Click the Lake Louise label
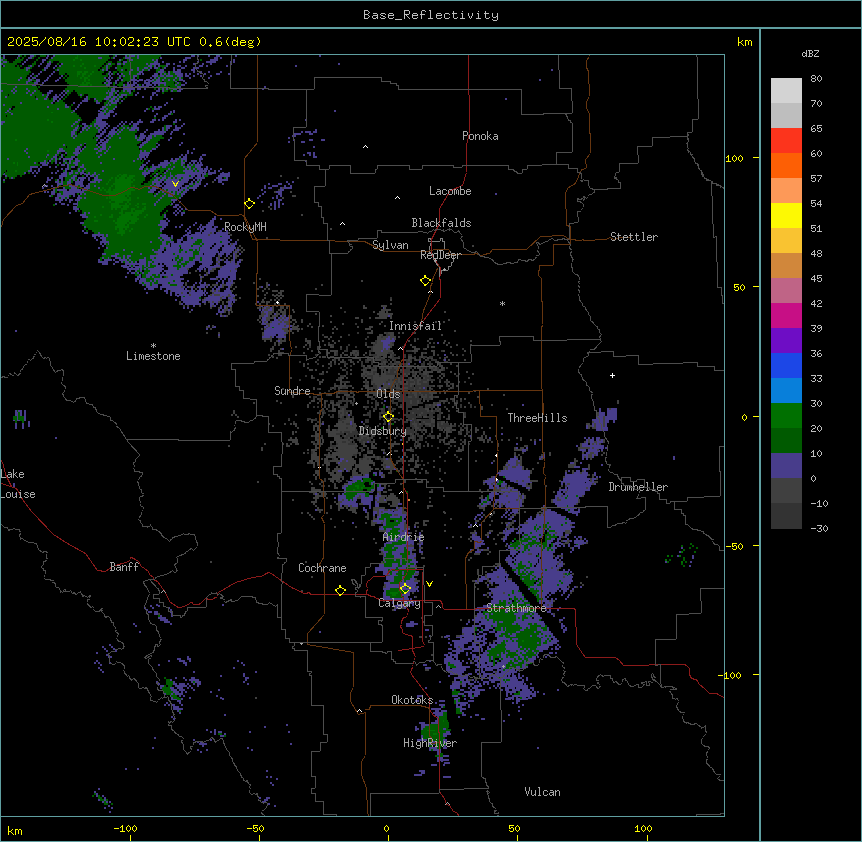Screen dimensions: 862x842 pos(18,484)
